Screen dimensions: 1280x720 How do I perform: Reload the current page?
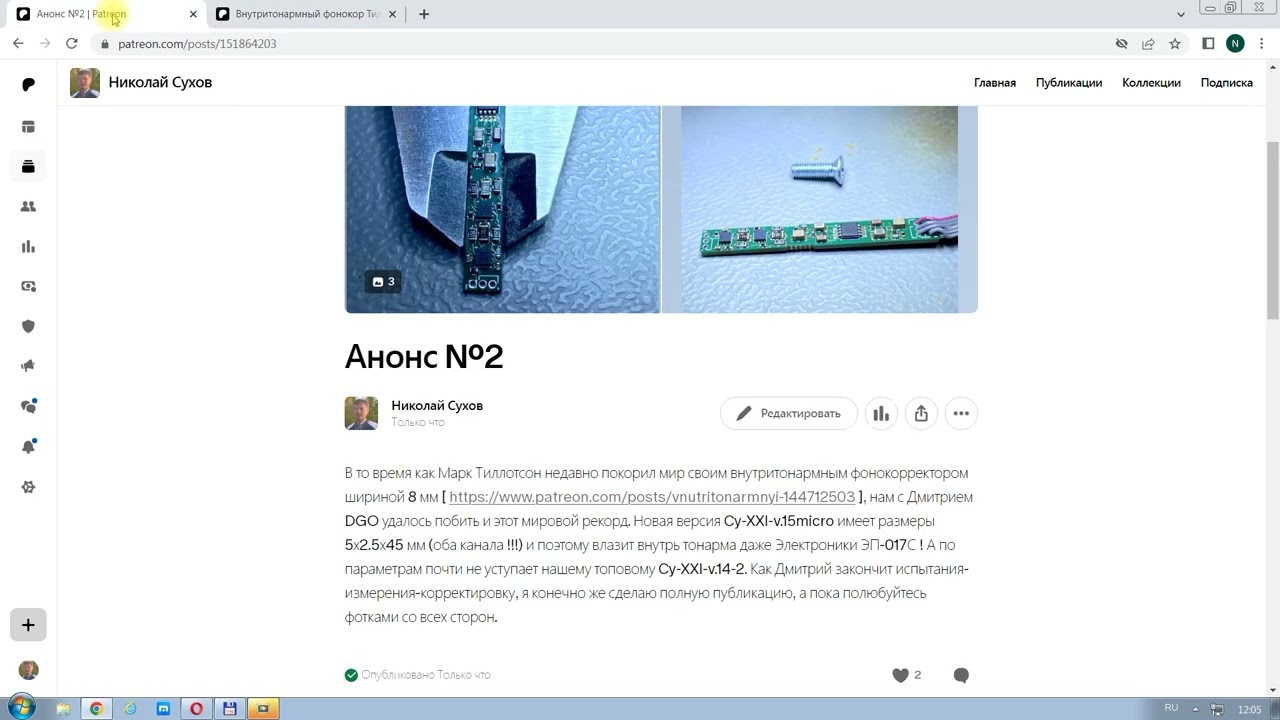click(72, 43)
